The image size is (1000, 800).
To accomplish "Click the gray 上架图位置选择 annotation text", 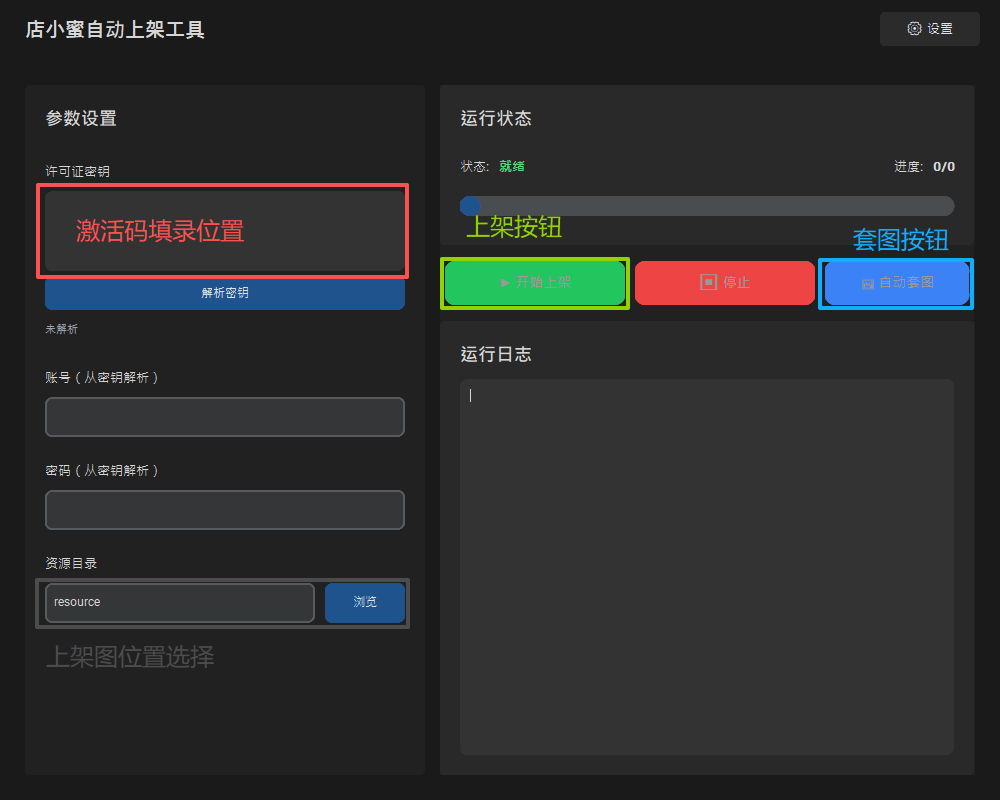I will (x=130, y=657).
